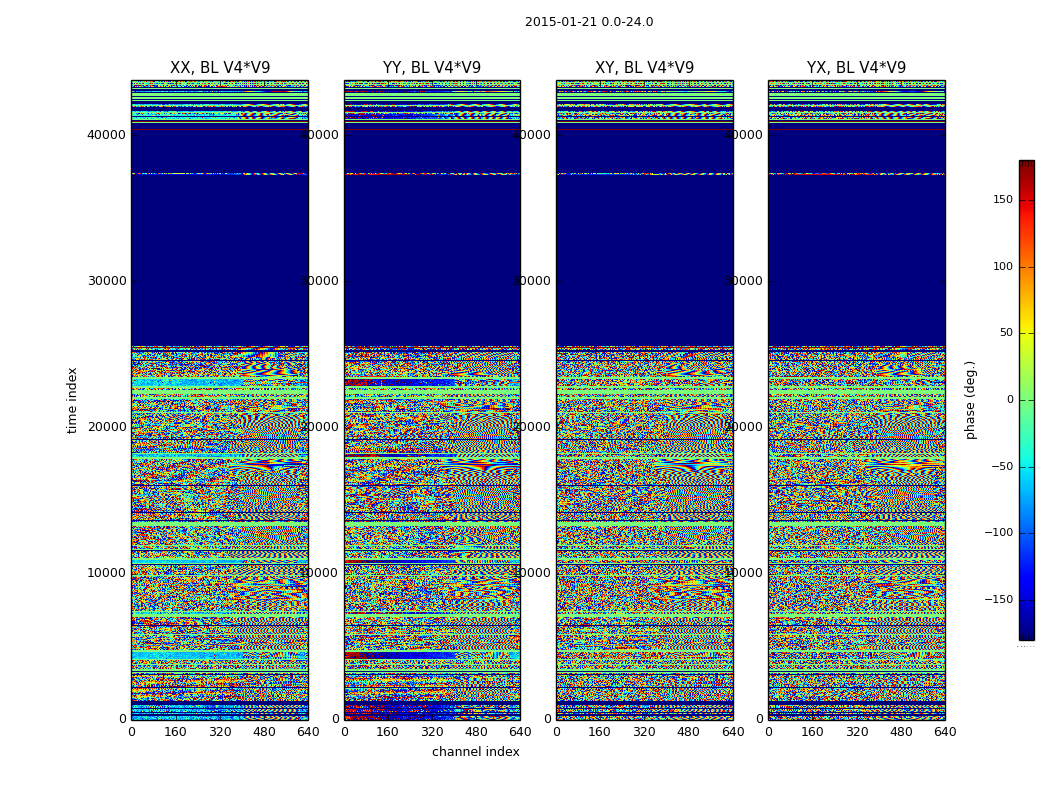The image size is (1050, 800).
Task: Click the 0 tick label on the colorbar
Action: point(1009,400)
